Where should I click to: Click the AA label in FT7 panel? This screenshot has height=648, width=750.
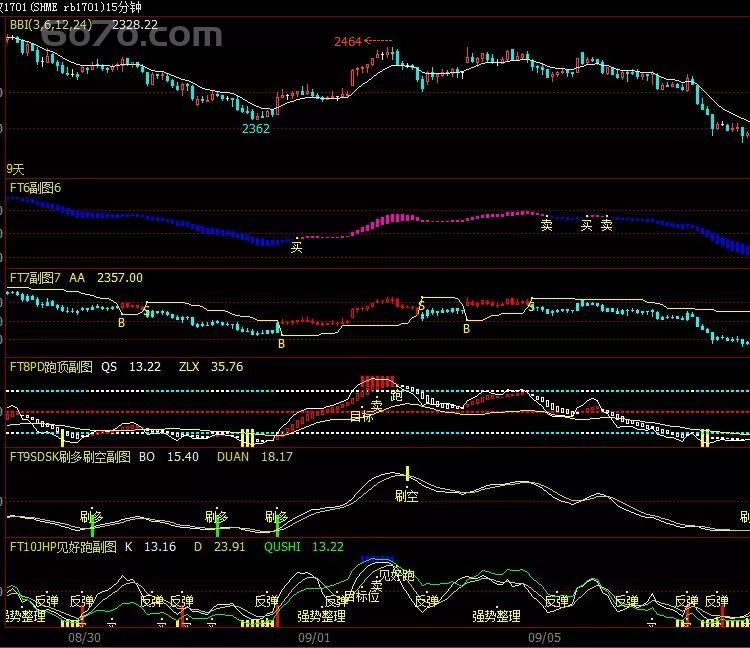coord(77,278)
